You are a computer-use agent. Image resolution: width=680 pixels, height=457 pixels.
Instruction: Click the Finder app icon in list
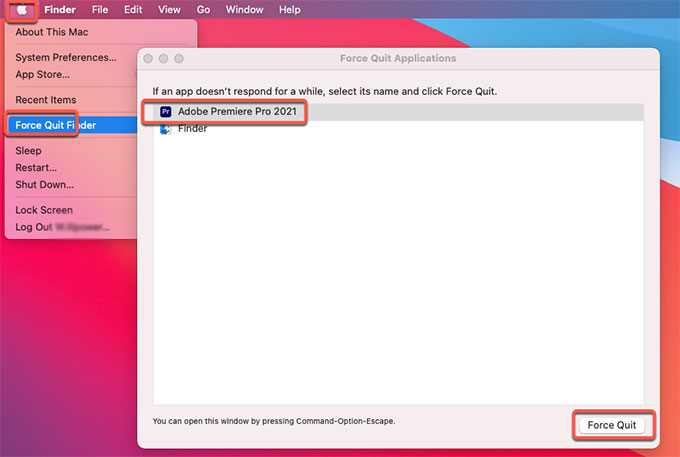[165, 129]
